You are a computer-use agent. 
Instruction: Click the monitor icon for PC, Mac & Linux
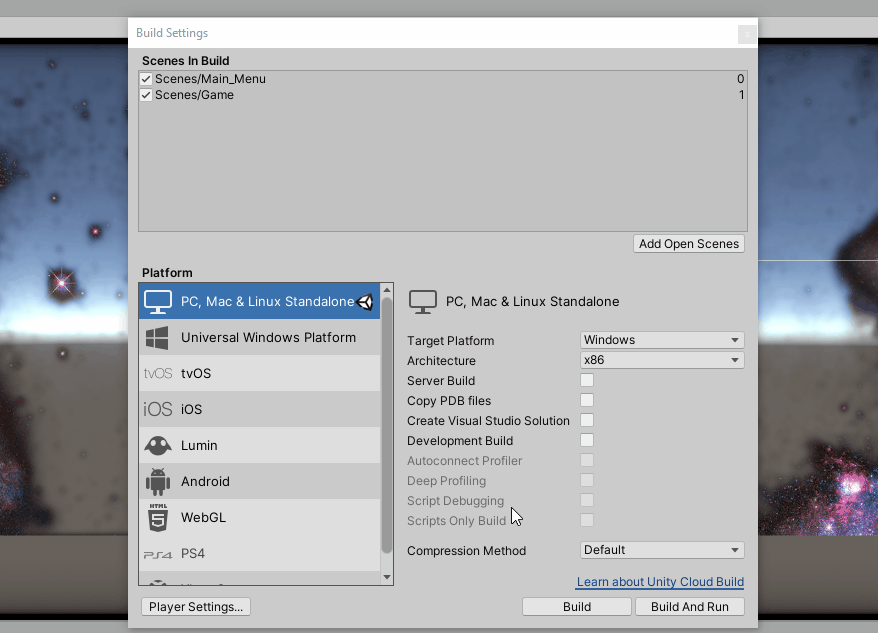coord(158,301)
